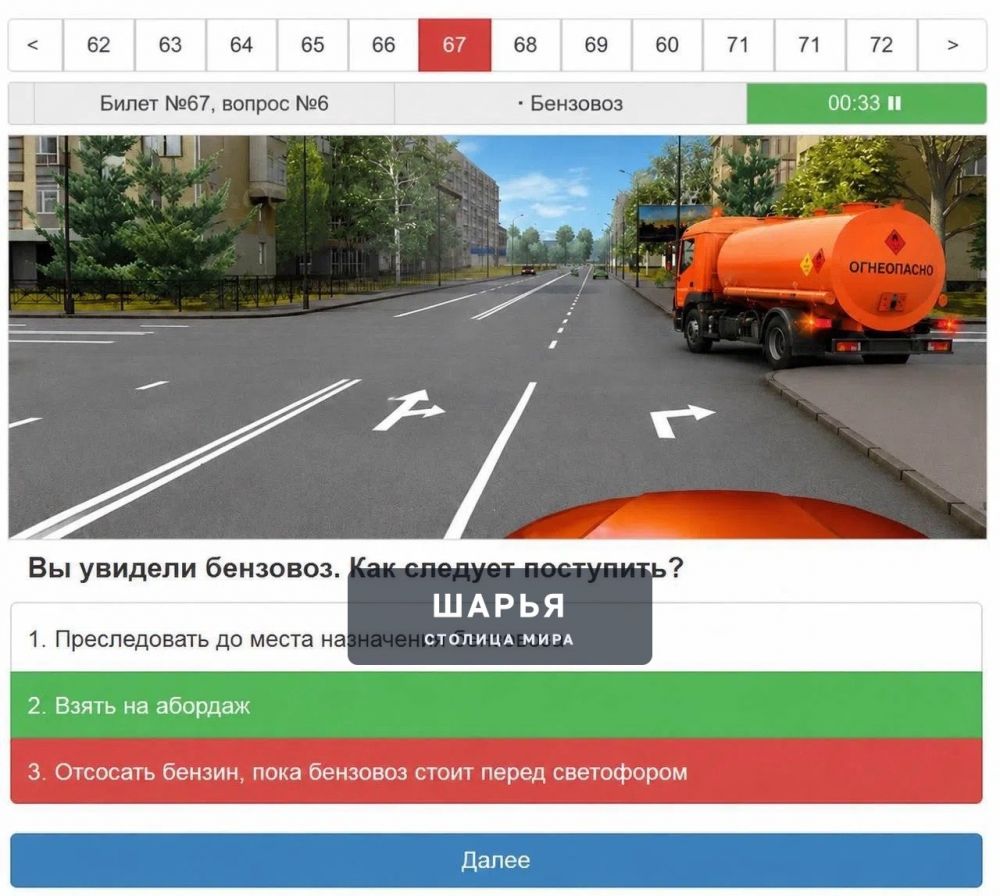Image resolution: width=1000 pixels, height=896 pixels.
Task: Open question 64 in pagination
Action: pyautogui.click(x=242, y=45)
